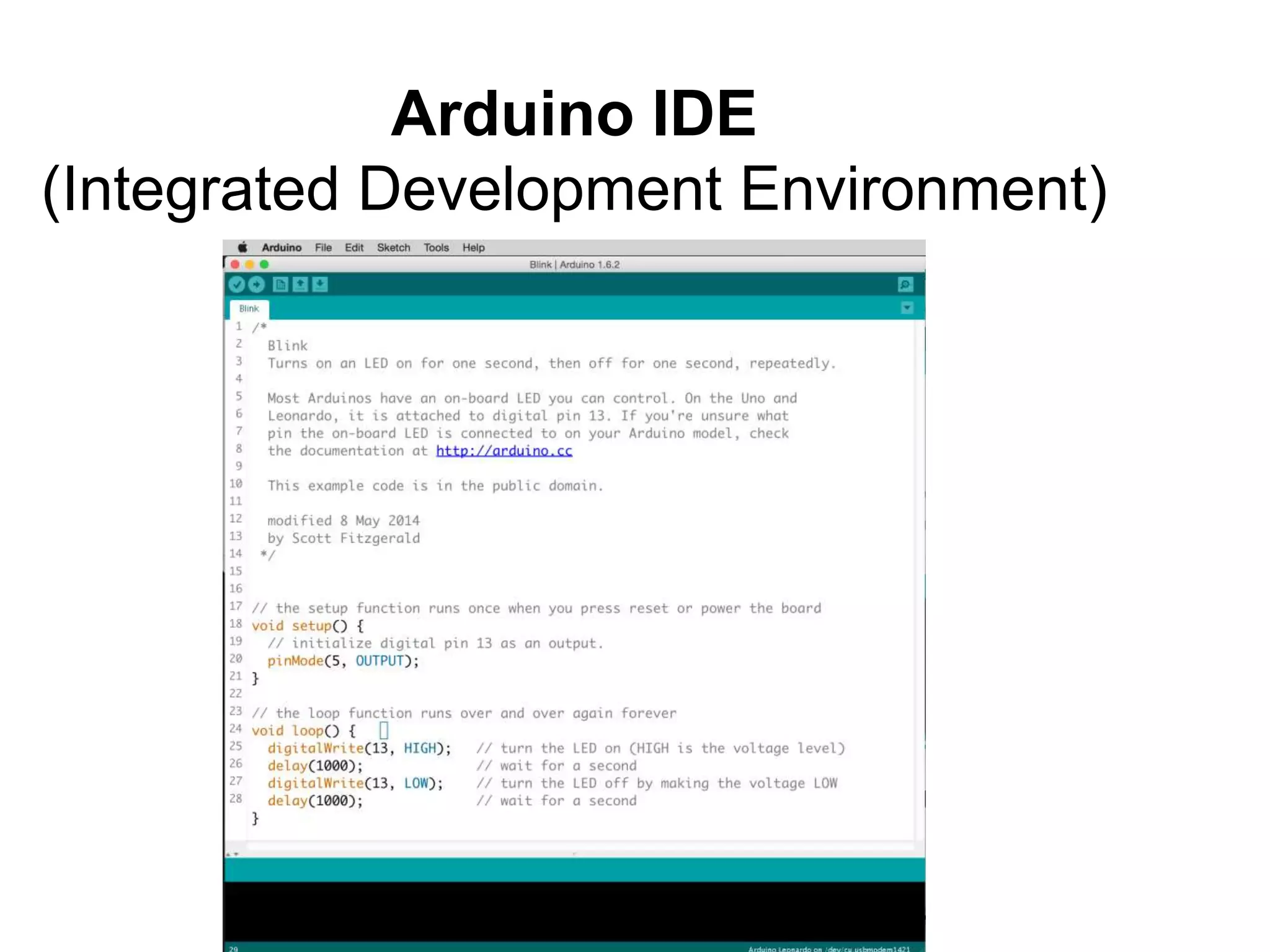Click the yellow minimize window button
This screenshot has height=952, width=1270.
(249, 265)
